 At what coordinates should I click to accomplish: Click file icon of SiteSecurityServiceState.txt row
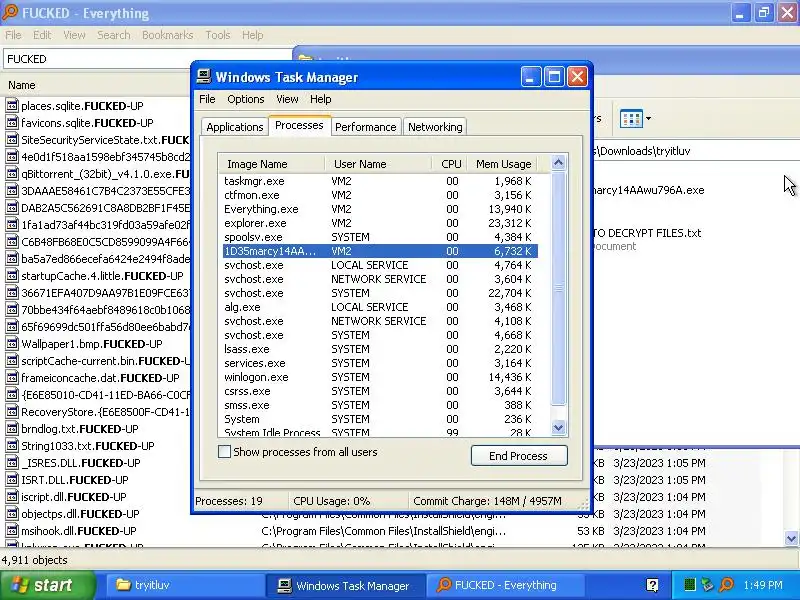click(12, 139)
